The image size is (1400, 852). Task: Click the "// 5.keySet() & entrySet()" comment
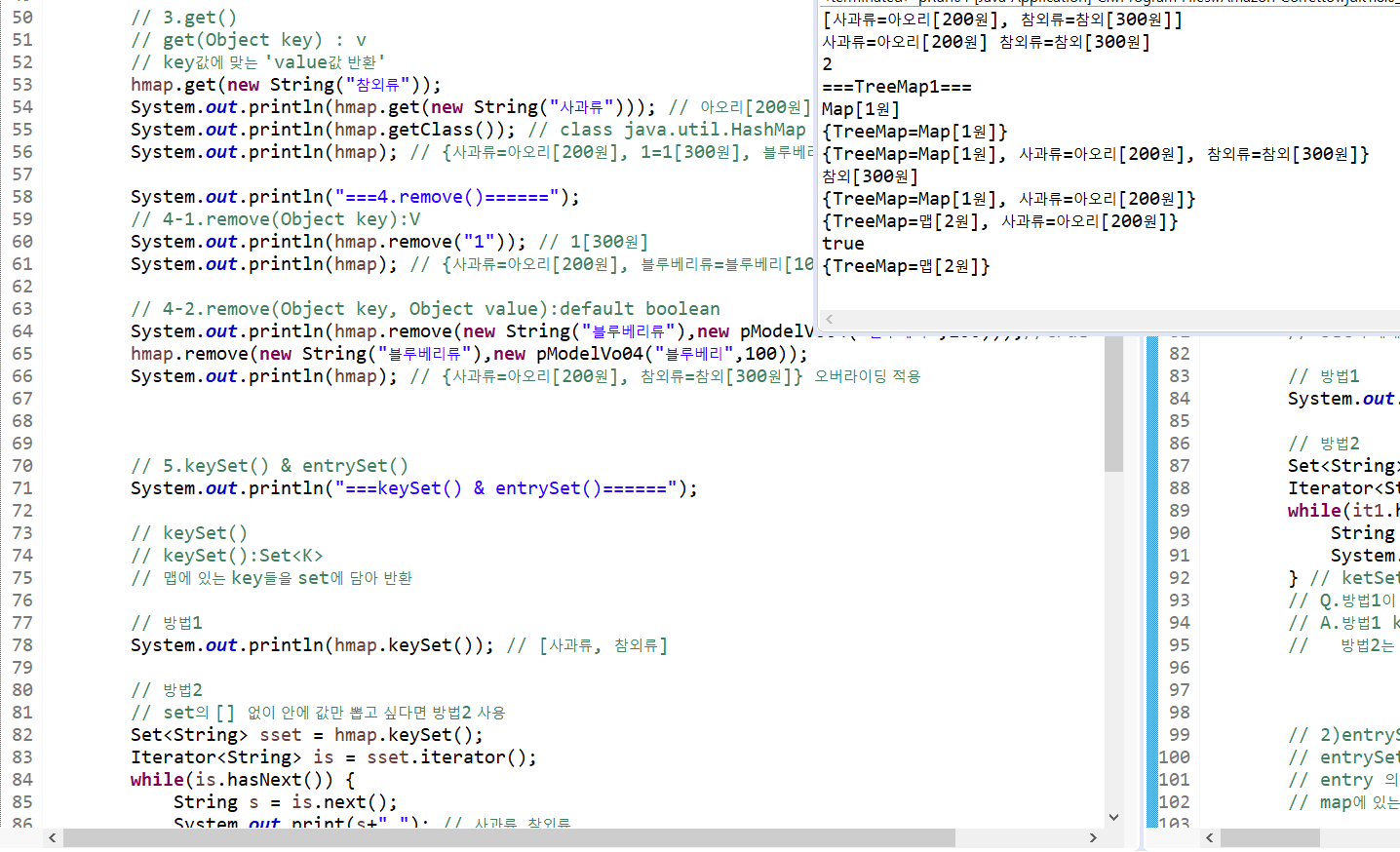point(270,466)
